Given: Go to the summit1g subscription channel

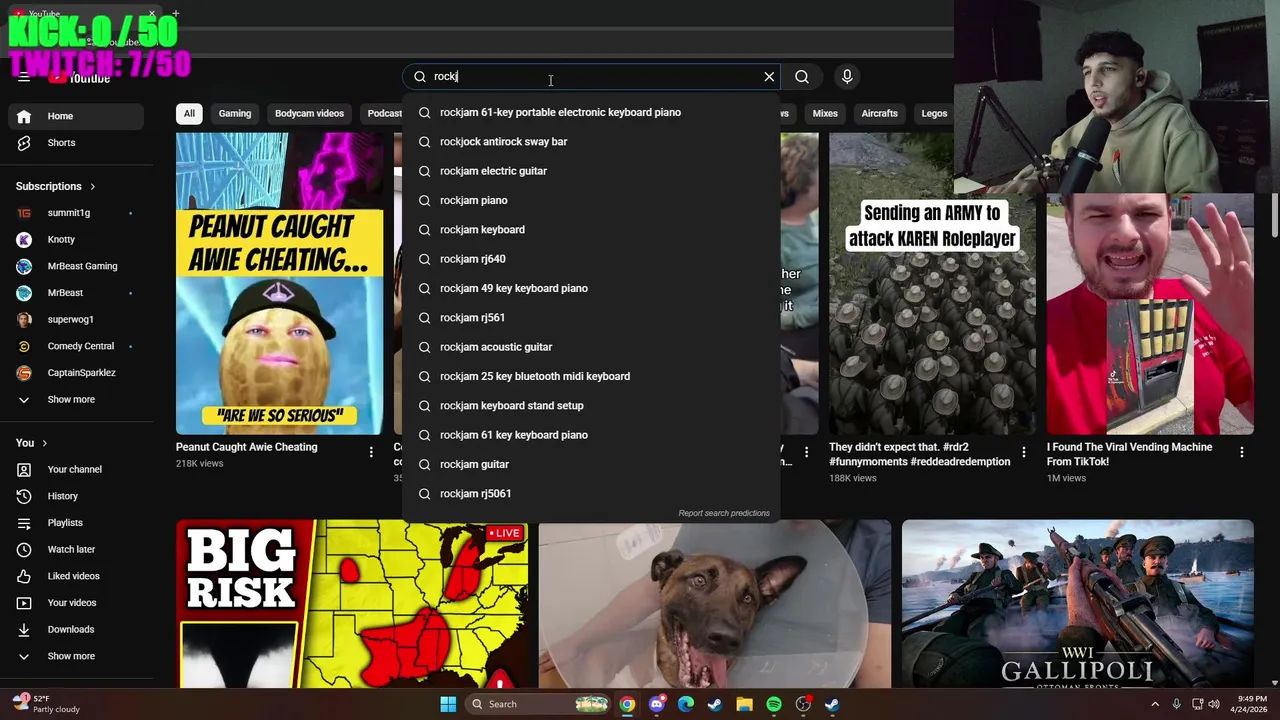Looking at the screenshot, I should pyautogui.click(x=76, y=213).
